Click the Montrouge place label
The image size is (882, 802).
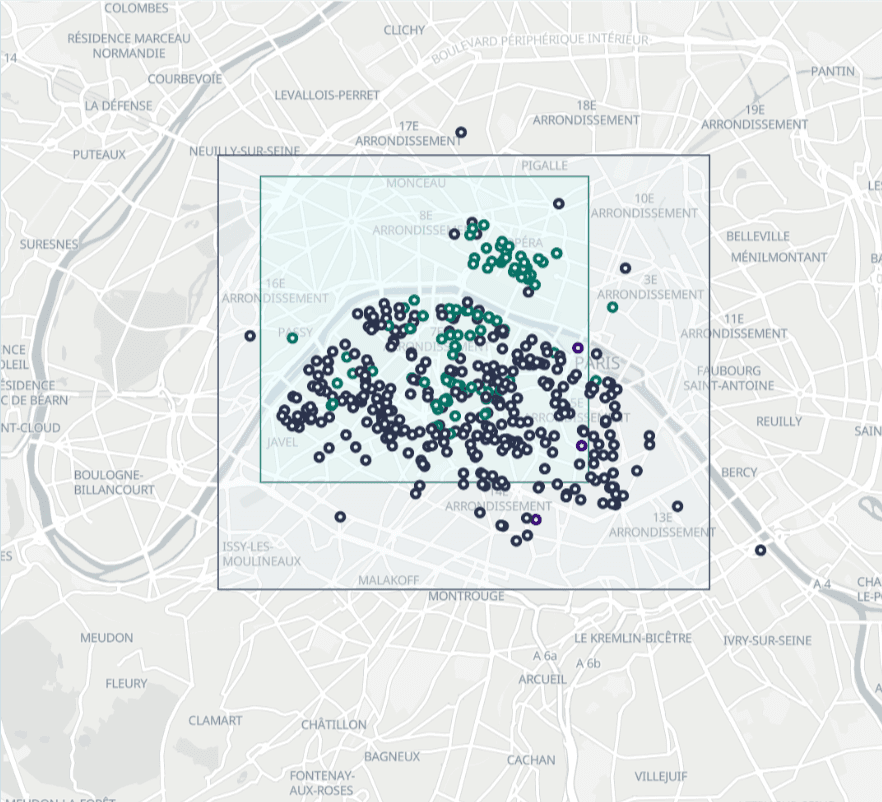tap(466, 596)
